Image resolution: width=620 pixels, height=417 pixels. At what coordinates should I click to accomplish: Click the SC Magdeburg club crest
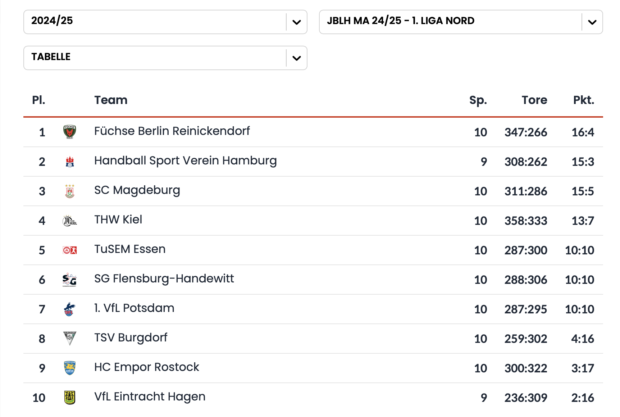pos(70,191)
